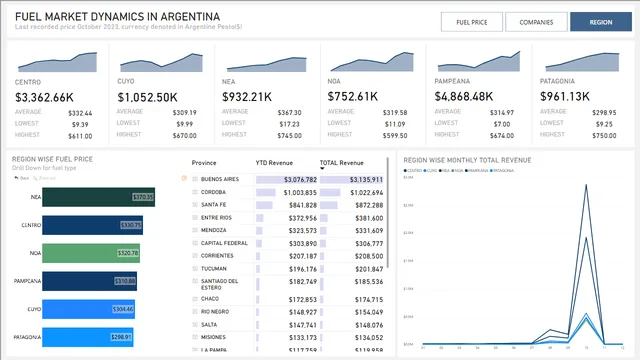
Task: Click the PATAGONIA sparkline area chart
Action: tap(582, 62)
